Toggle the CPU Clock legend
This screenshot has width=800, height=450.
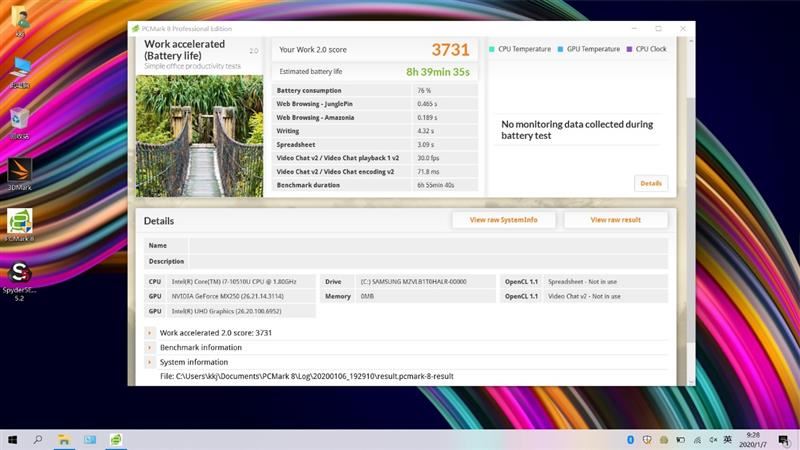tap(646, 49)
